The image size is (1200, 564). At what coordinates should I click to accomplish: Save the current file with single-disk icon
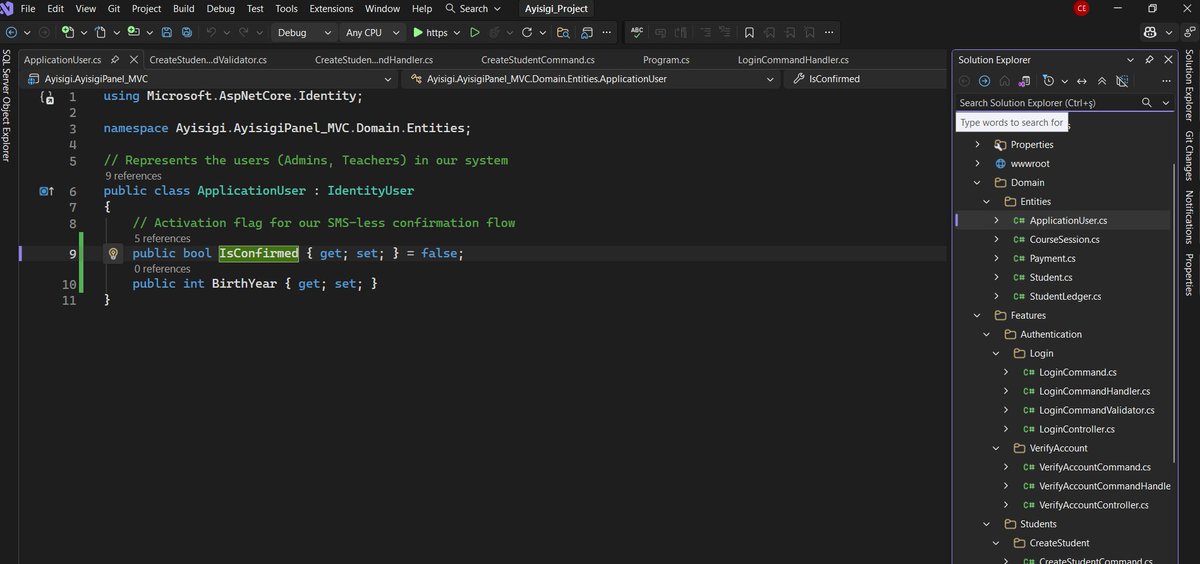tap(166, 32)
